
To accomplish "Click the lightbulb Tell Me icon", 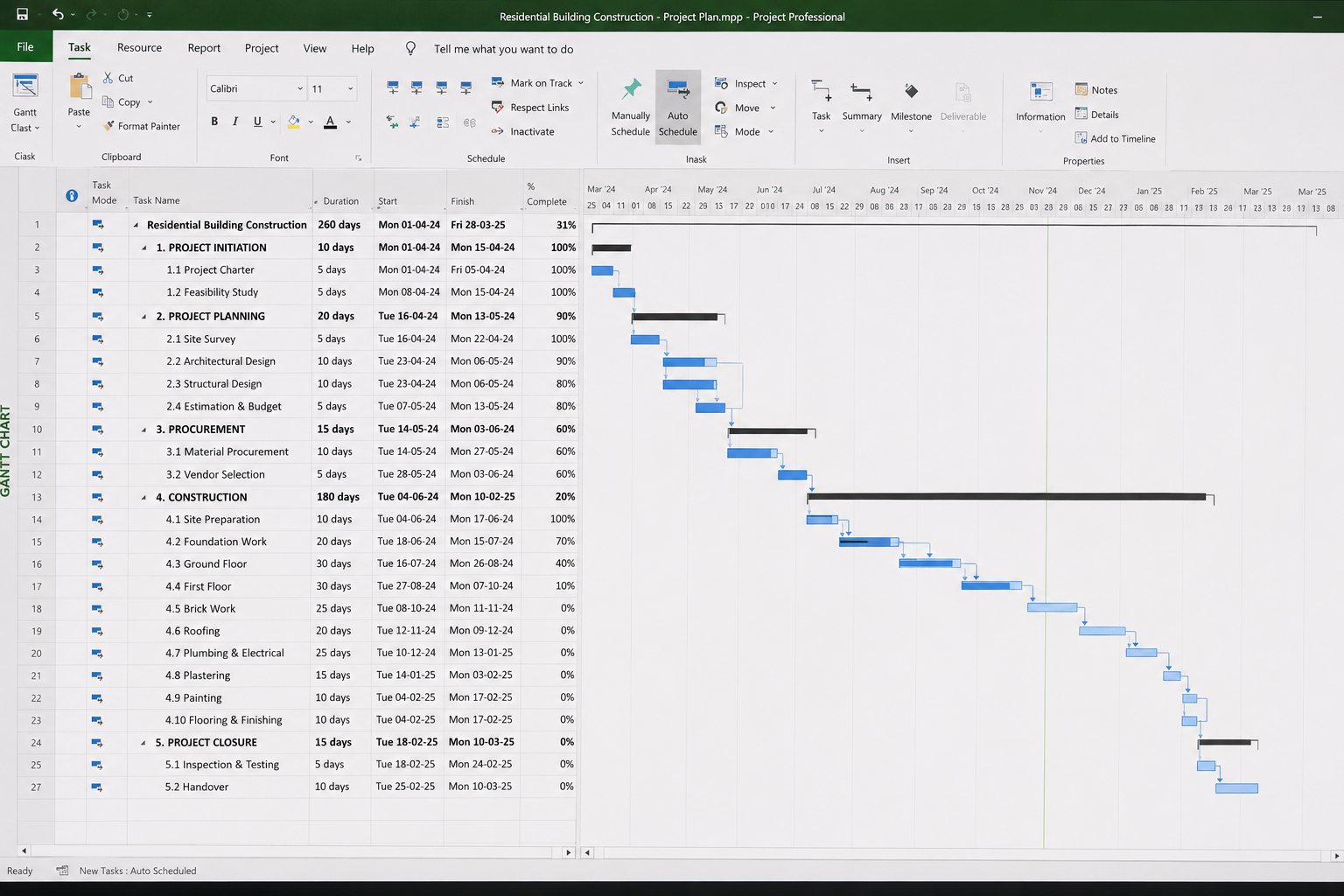I will click(x=410, y=48).
